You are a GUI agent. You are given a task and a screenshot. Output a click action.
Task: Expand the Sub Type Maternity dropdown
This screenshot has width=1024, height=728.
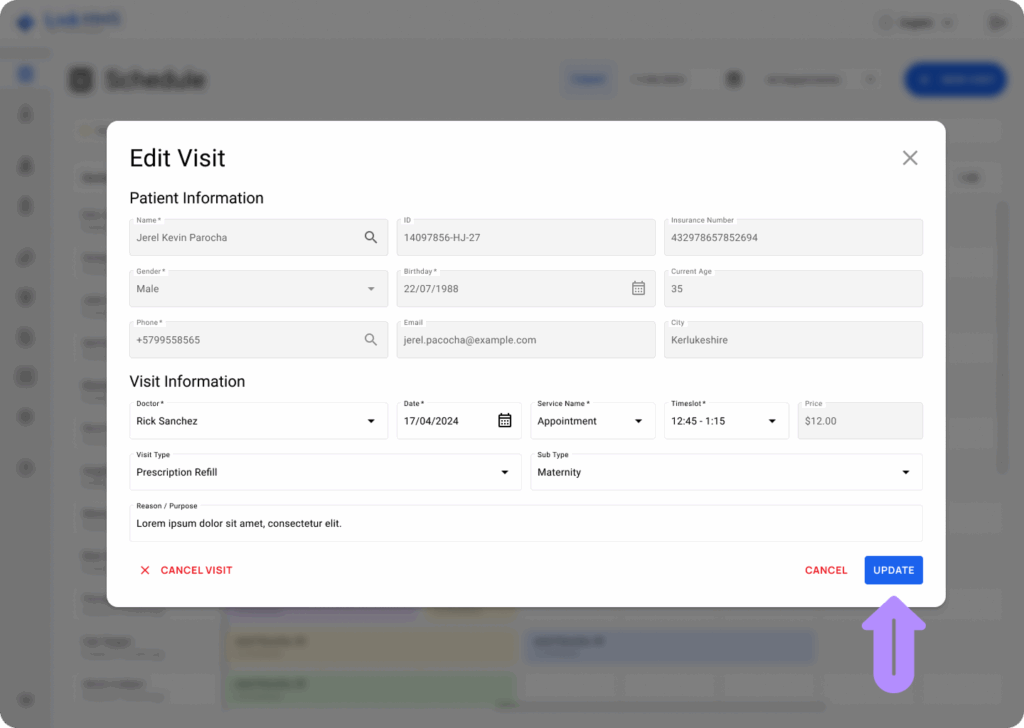click(726, 472)
